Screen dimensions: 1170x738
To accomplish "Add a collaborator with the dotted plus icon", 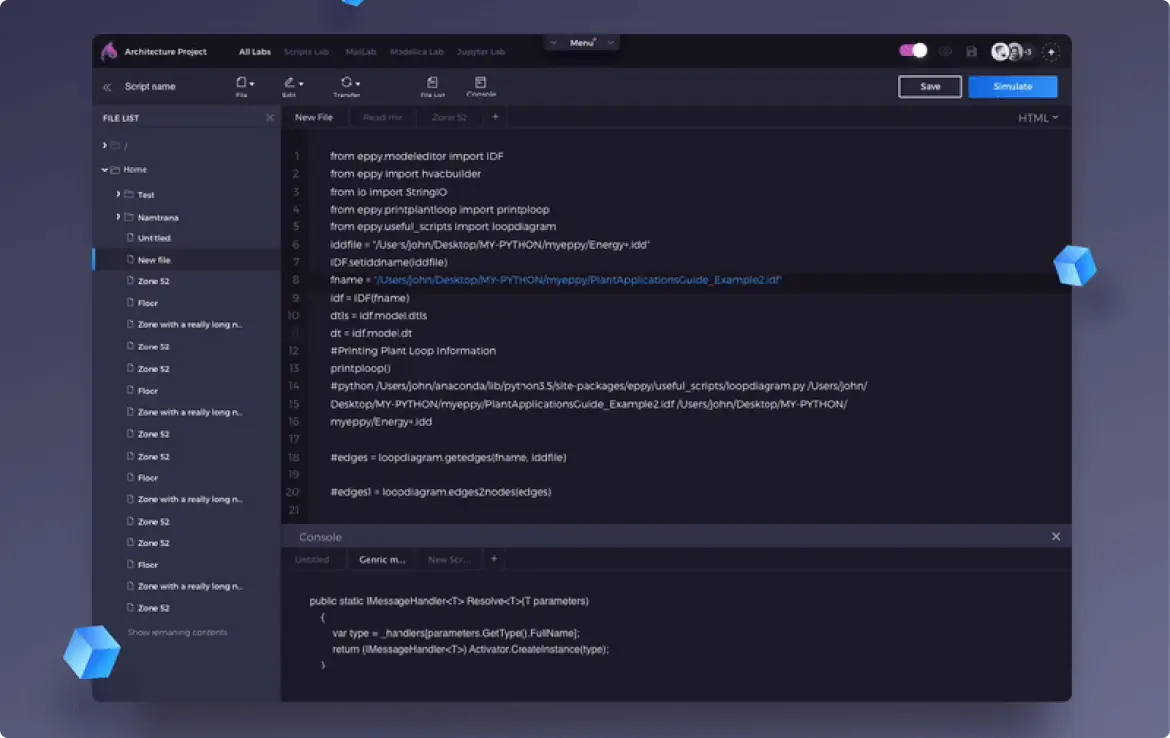I will 1051,51.
